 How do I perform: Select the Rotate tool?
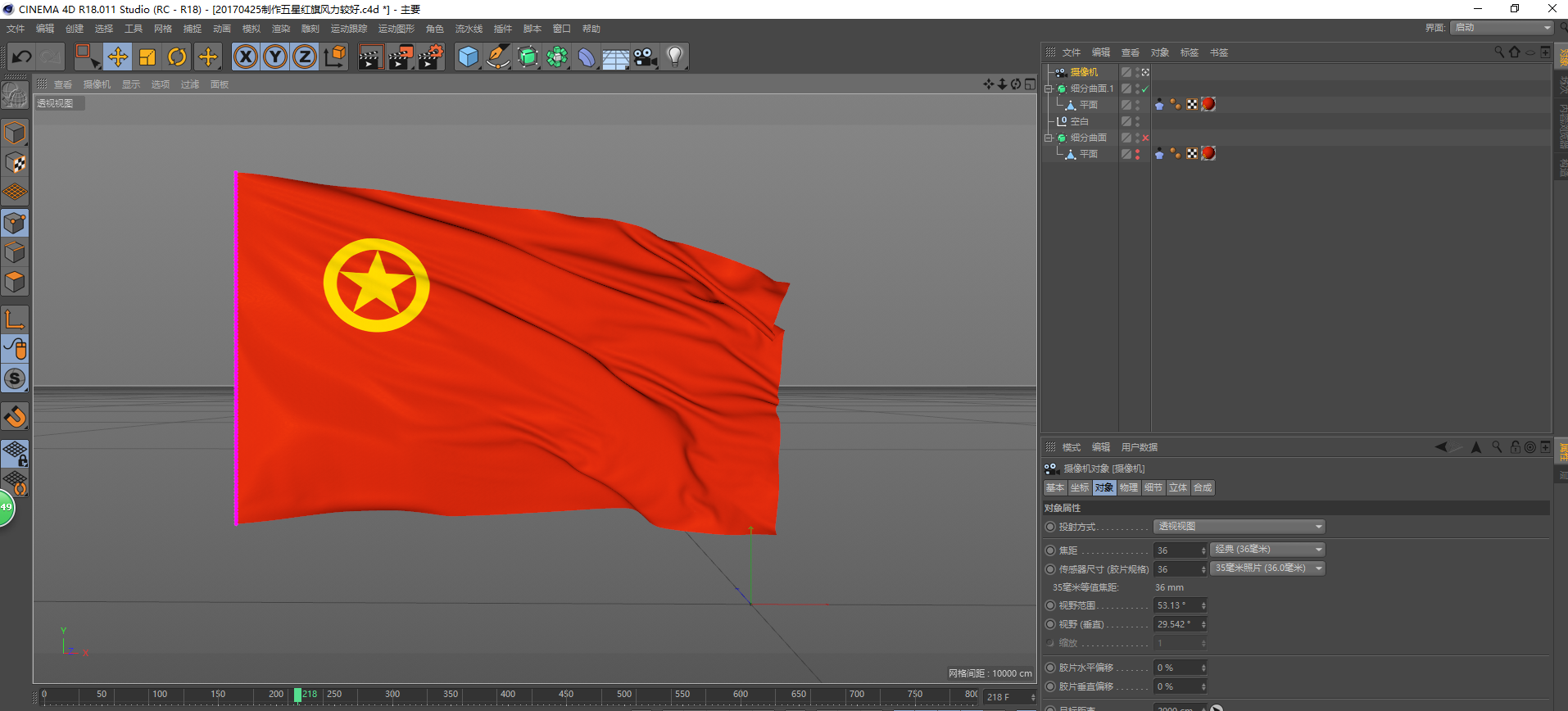[177, 57]
